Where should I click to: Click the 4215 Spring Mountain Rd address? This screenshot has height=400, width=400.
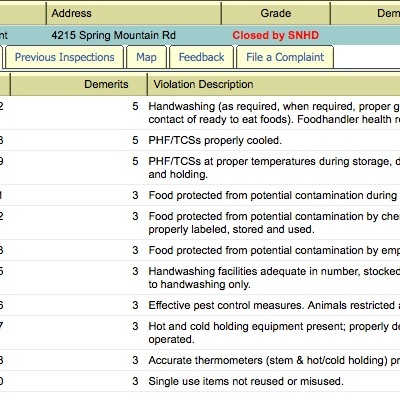[114, 35]
